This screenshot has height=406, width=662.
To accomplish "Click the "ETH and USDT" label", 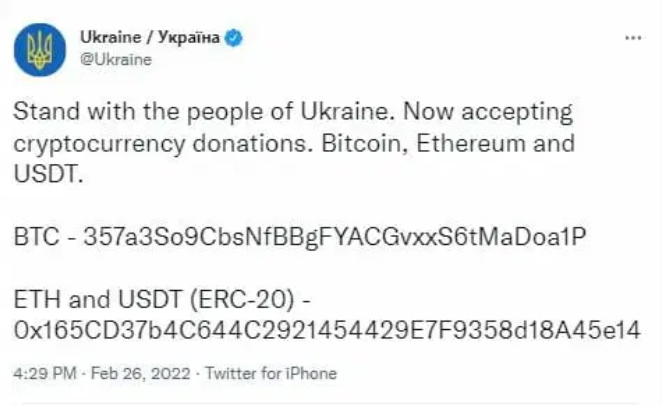I will (x=89, y=298).
